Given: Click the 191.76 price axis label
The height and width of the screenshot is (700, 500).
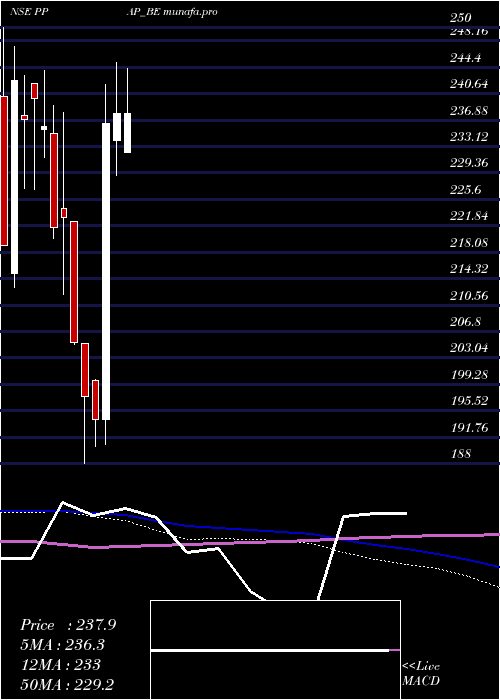Looking at the screenshot, I should (x=469, y=428).
